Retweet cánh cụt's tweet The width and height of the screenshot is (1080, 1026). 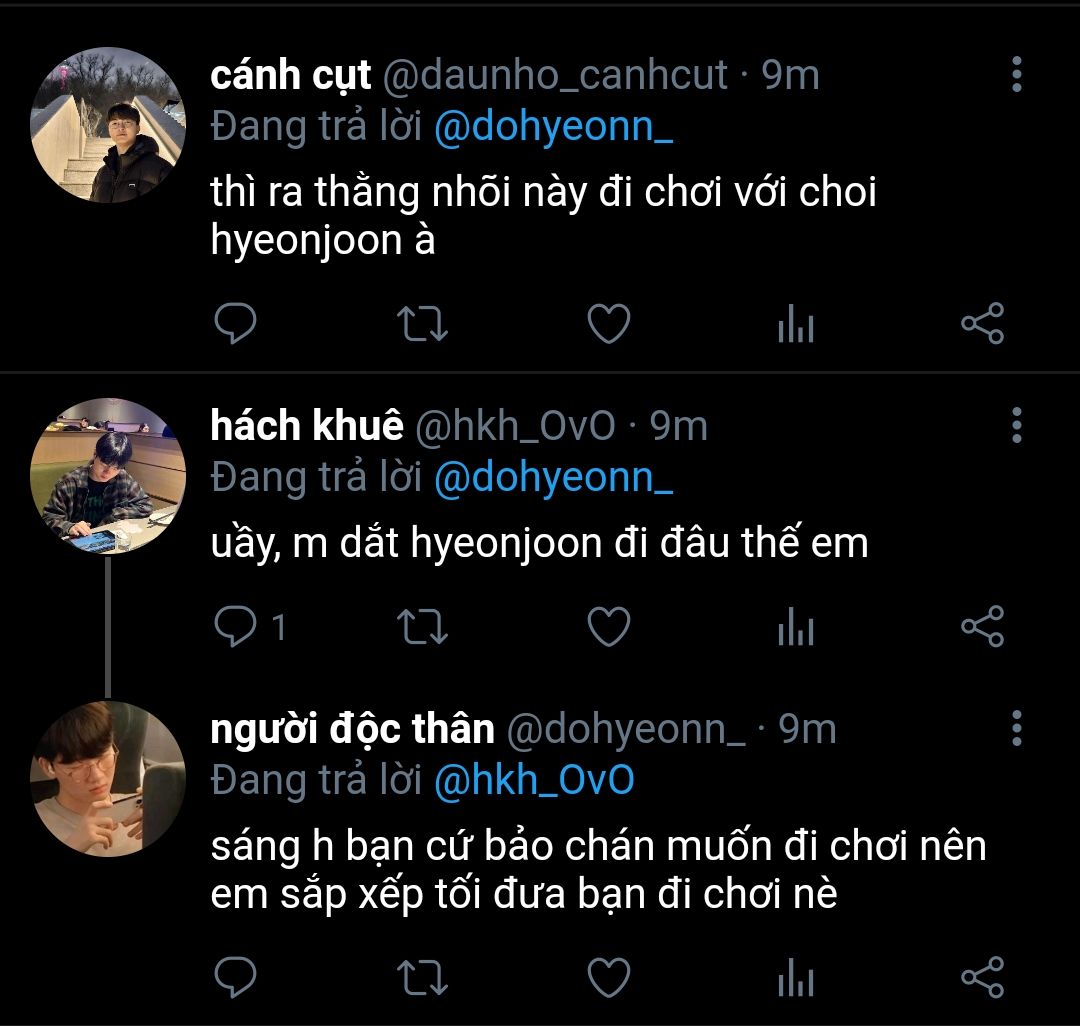click(422, 324)
